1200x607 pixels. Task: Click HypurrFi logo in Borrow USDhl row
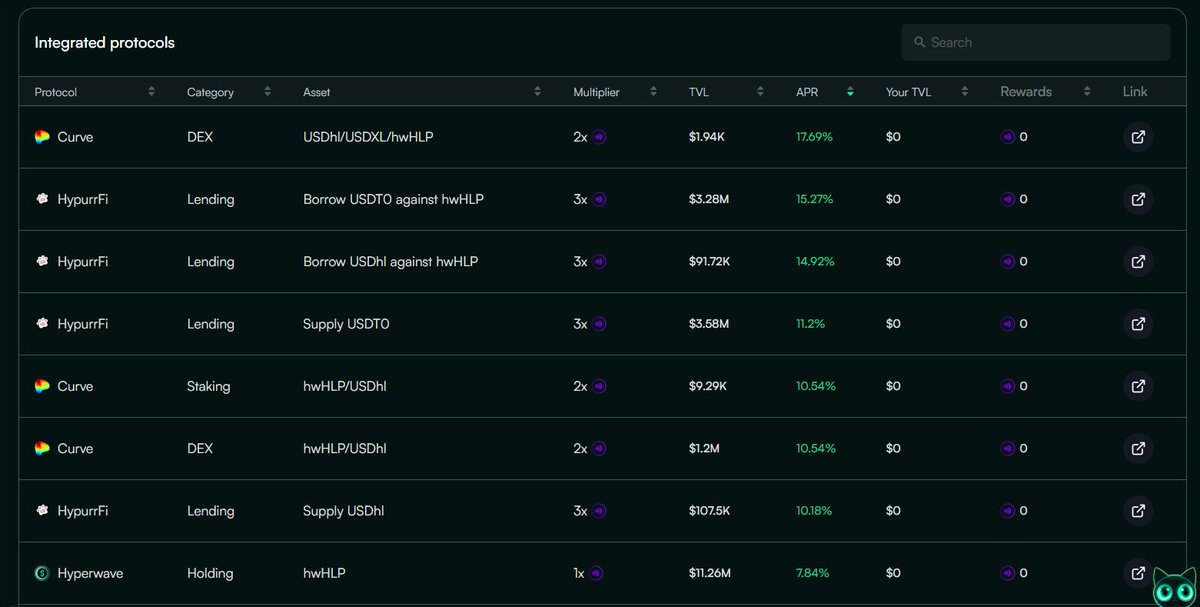(42, 261)
